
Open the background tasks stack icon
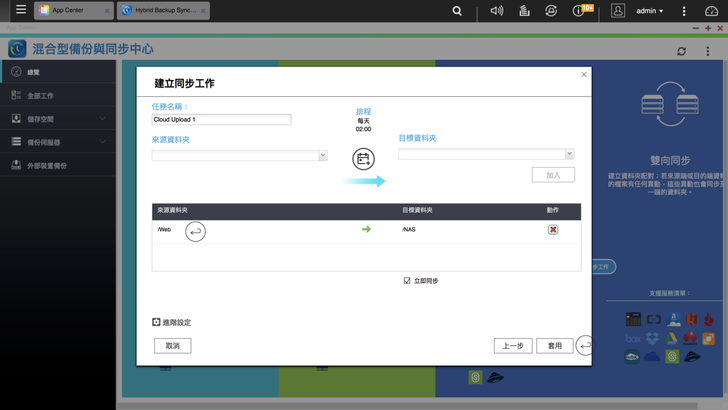pos(524,10)
